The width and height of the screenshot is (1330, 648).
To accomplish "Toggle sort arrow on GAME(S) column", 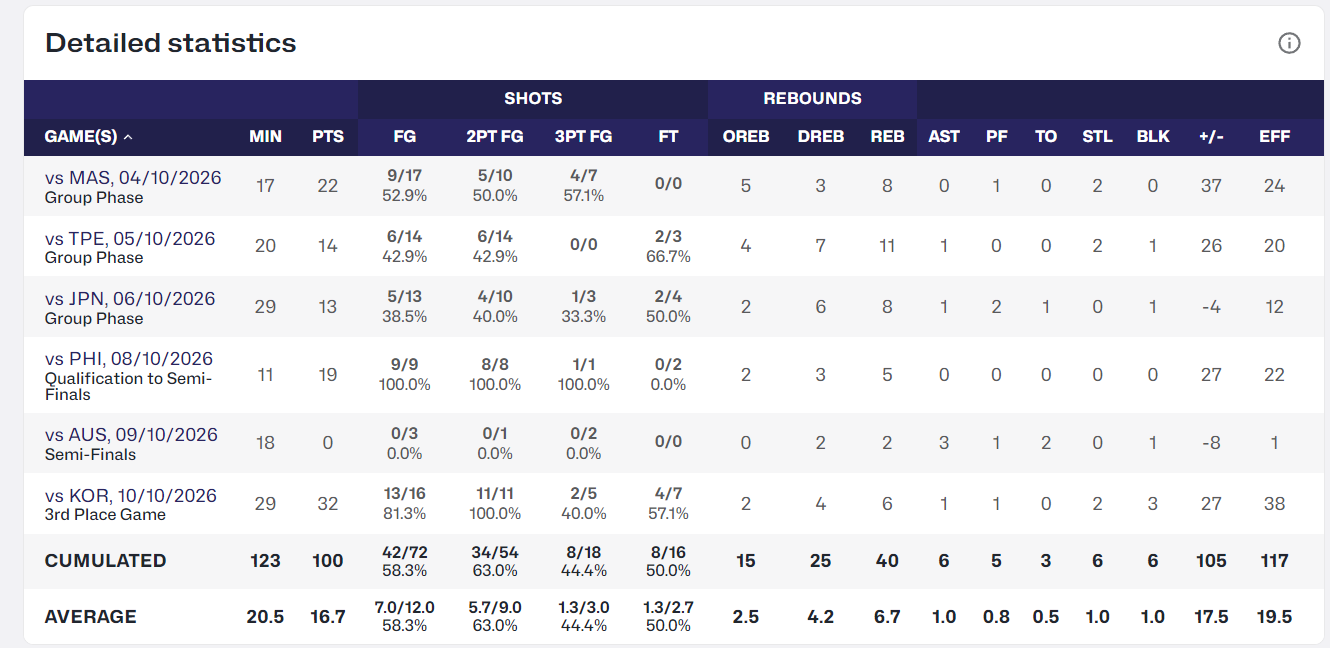I will tap(128, 137).
